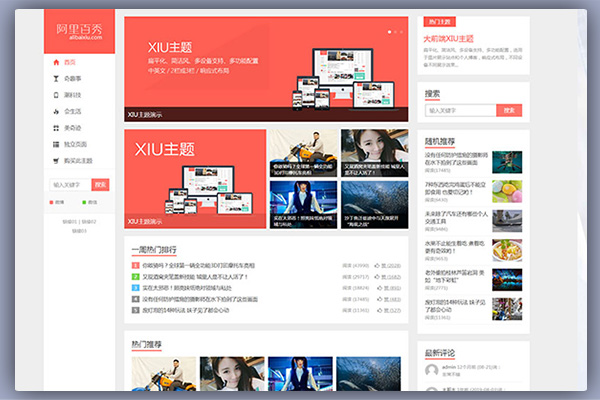Select the first (active) carousel dot
Image resolution: width=600 pixels, height=400 pixels.
pyautogui.click(x=390, y=32)
